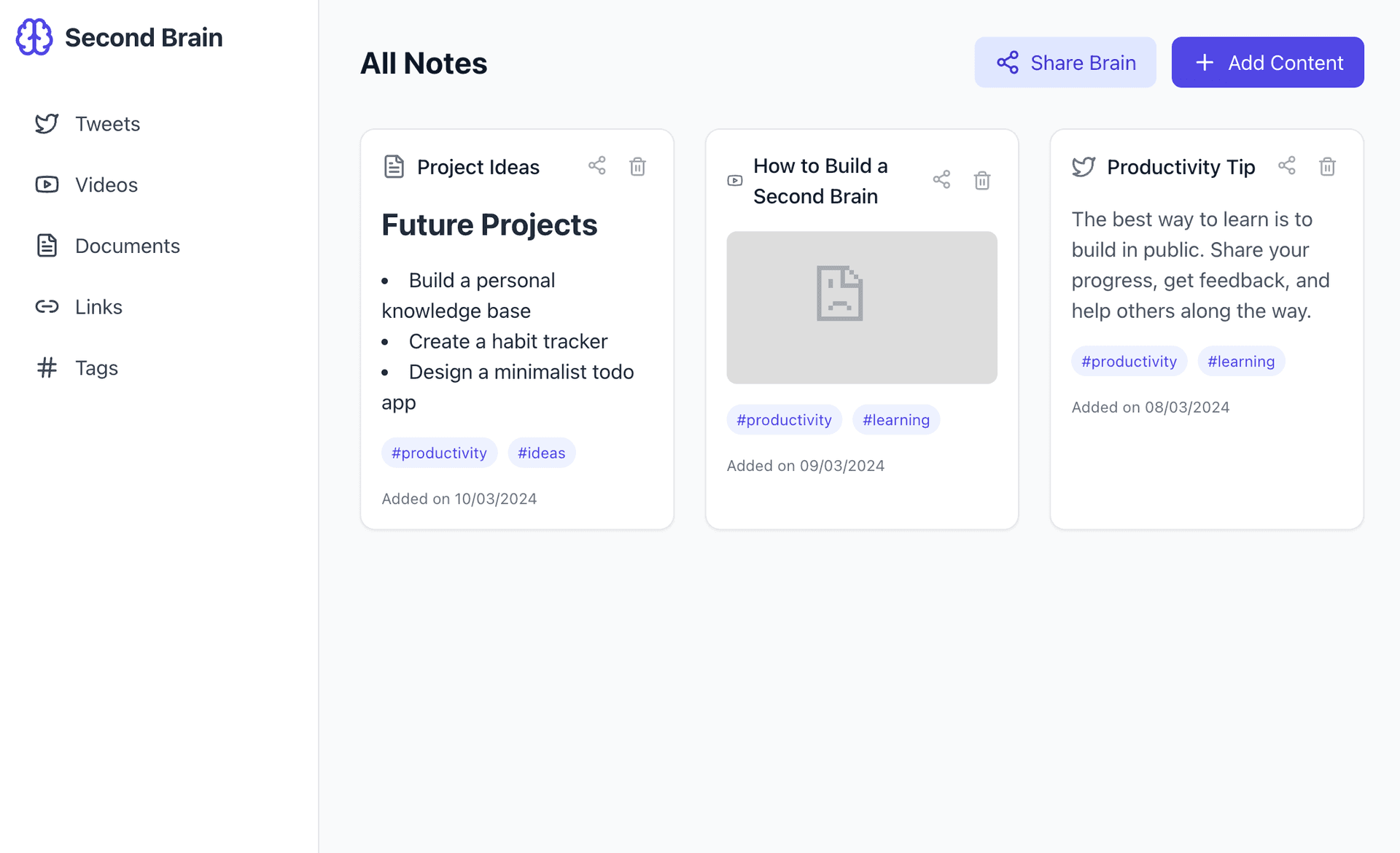Screen dimensions: 1400x853
Task: Click the document icon on Project Ideas card
Action: (394, 166)
